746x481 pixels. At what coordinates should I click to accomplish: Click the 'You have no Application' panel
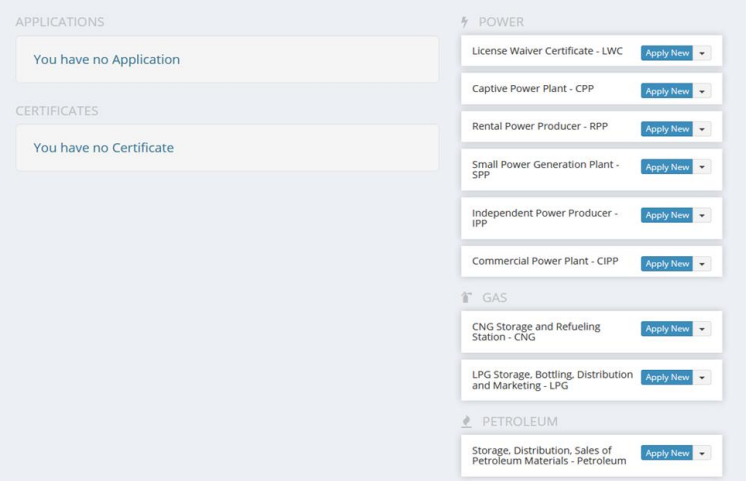coord(227,60)
